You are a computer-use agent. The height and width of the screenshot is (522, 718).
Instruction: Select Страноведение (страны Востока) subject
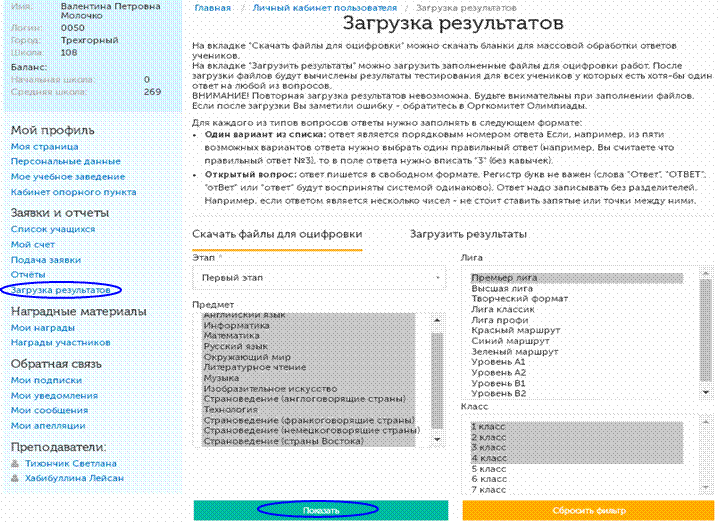click(309, 441)
